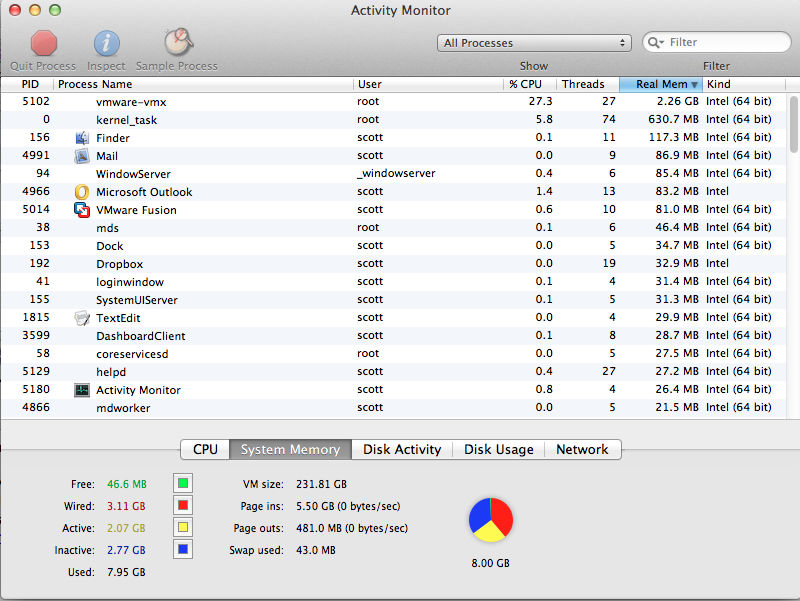Image resolution: width=800 pixels, height=601 pixels.
Task: Click the green Free memory color swatch
Action: (x=183, y=483)
